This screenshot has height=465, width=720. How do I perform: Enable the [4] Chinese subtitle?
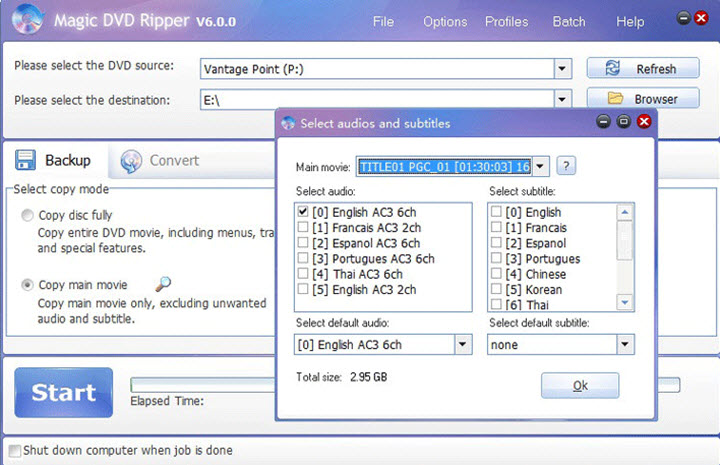click(496, 274)
